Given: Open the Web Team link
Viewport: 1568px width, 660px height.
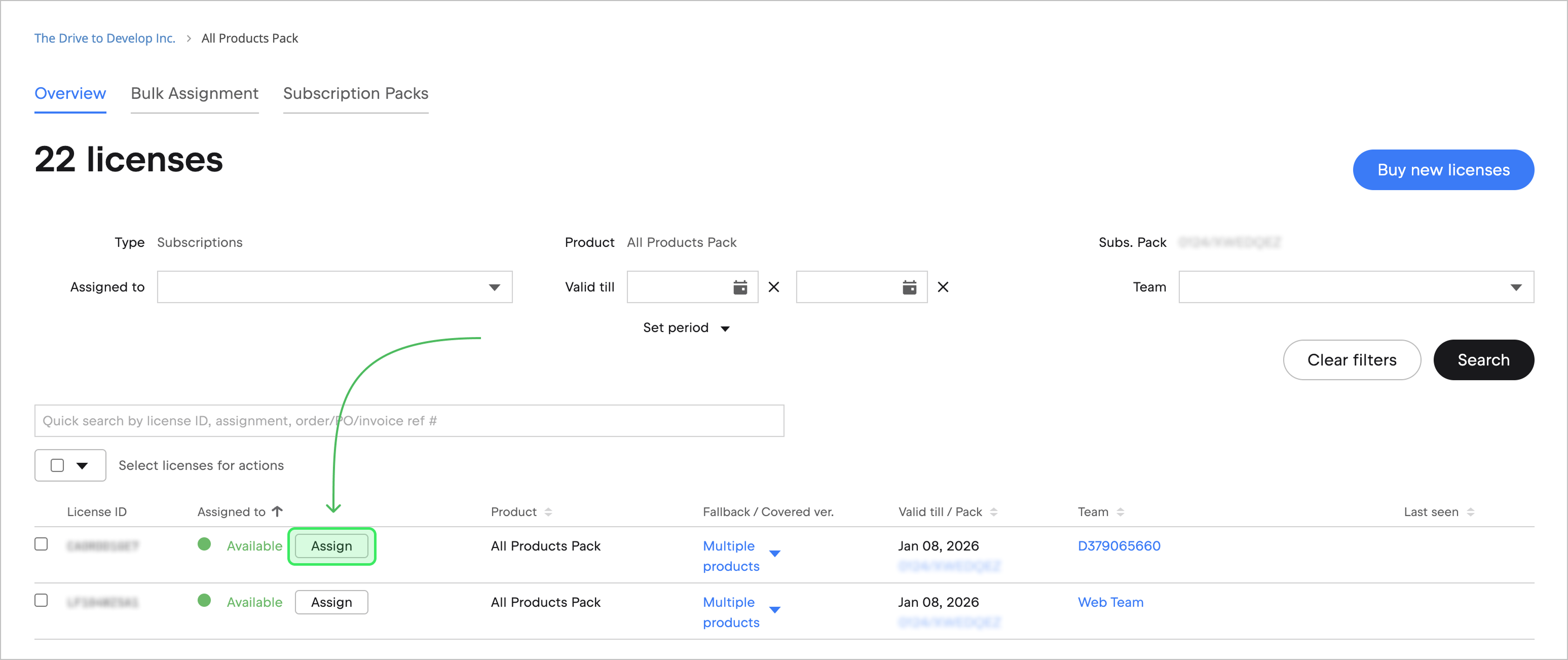Looking at the screenshot, I should [1110, 602].
